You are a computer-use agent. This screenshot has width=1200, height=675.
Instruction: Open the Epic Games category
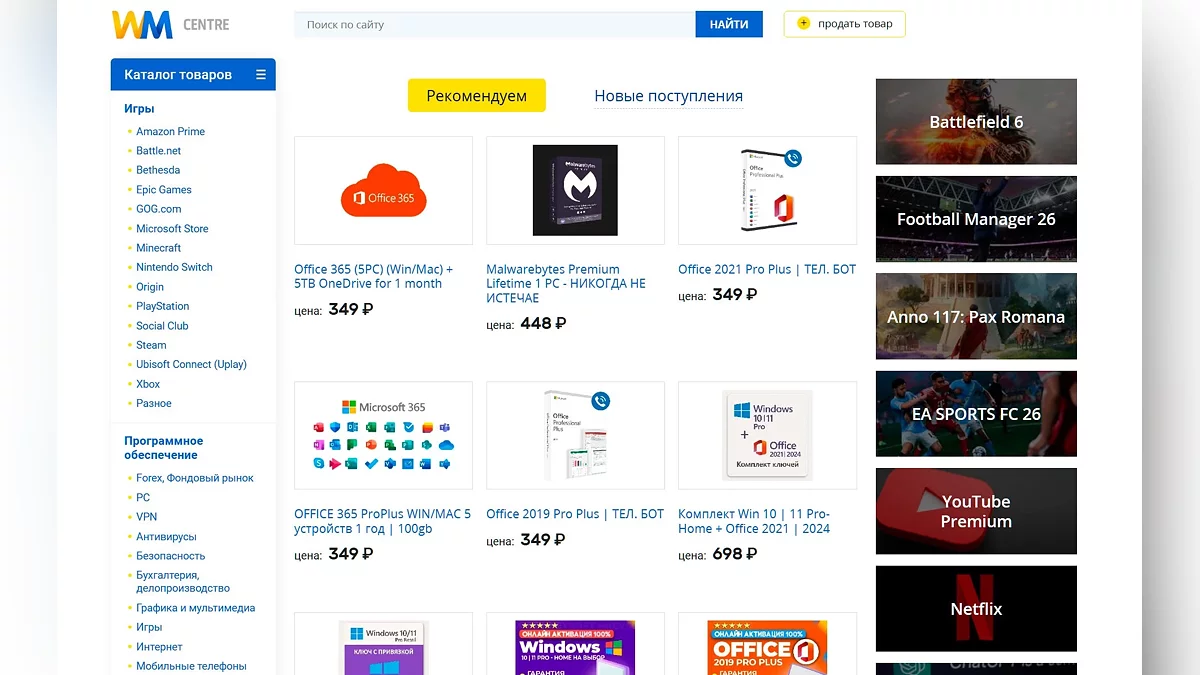tap(164, 189)
